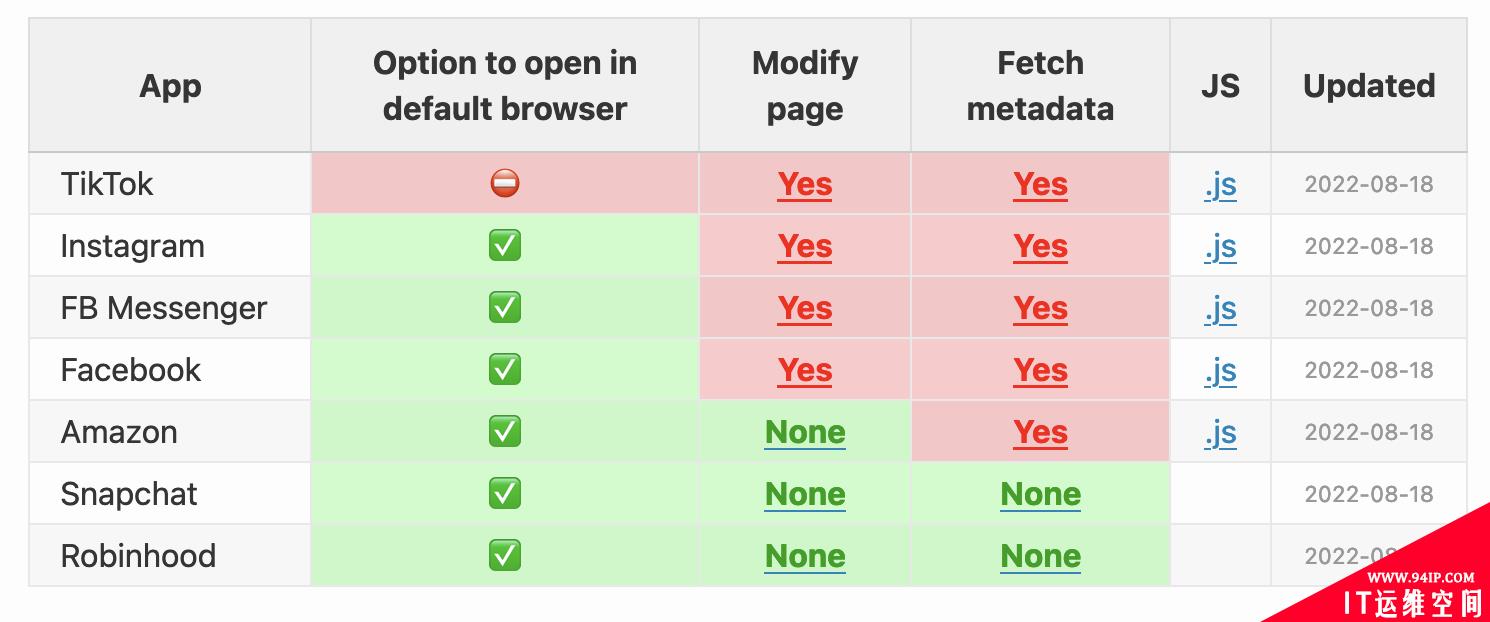Screen dimensions: 1490x622
Task: Click the green checkmark for FB Messenger
Action: click(505, 308)
